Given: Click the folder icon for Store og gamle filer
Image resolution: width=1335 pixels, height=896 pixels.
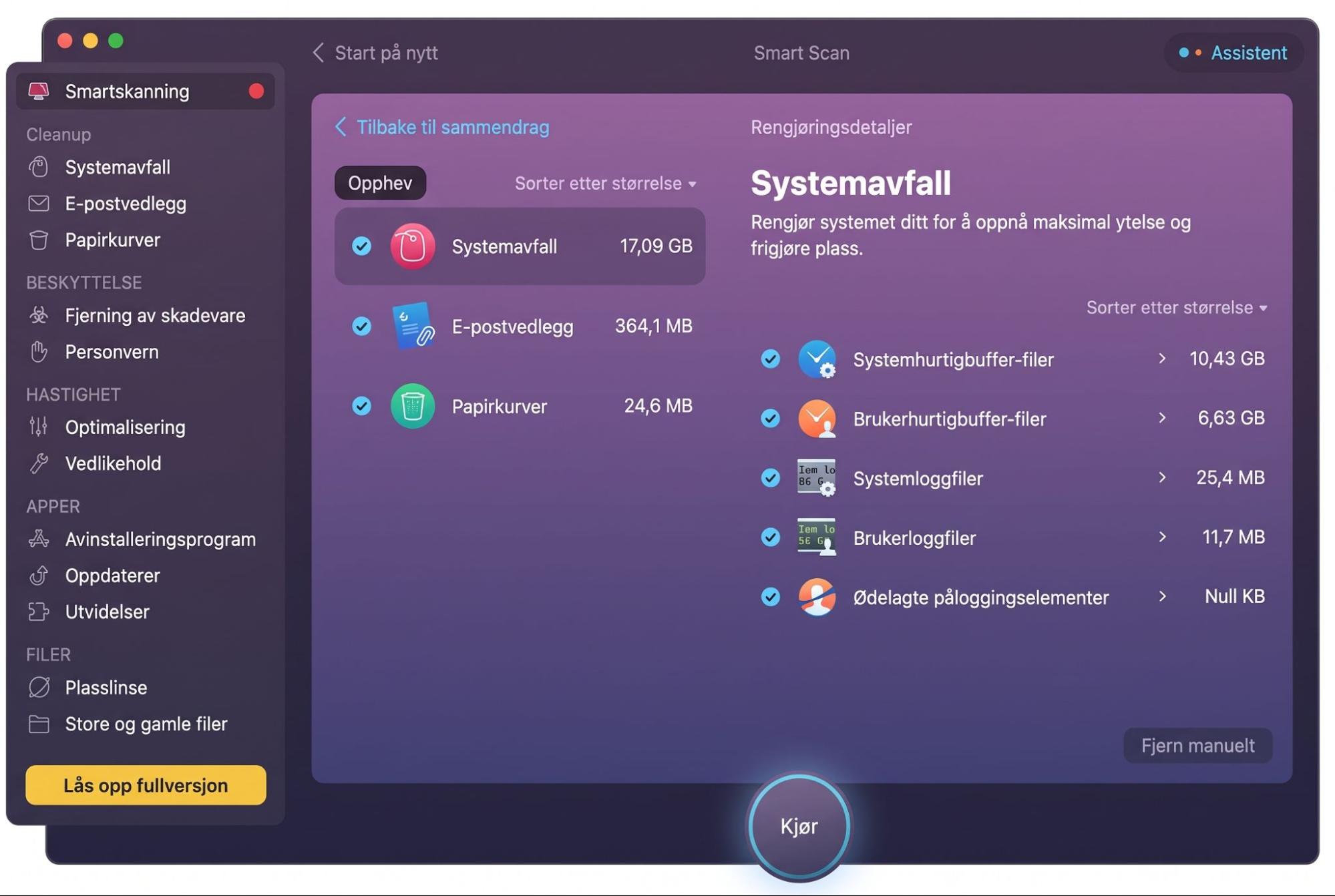Looking at the screenshot, I should 39,724.
